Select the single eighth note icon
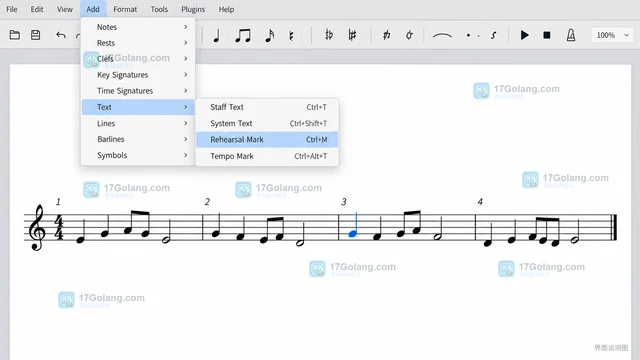 [x=269, y=36]
